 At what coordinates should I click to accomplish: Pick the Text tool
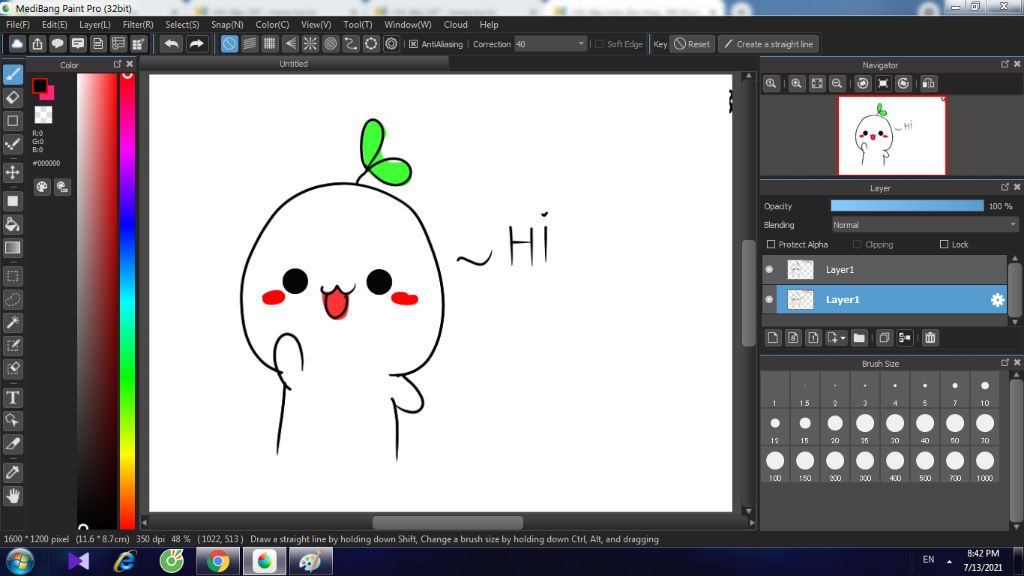click(x=13, y=397)
